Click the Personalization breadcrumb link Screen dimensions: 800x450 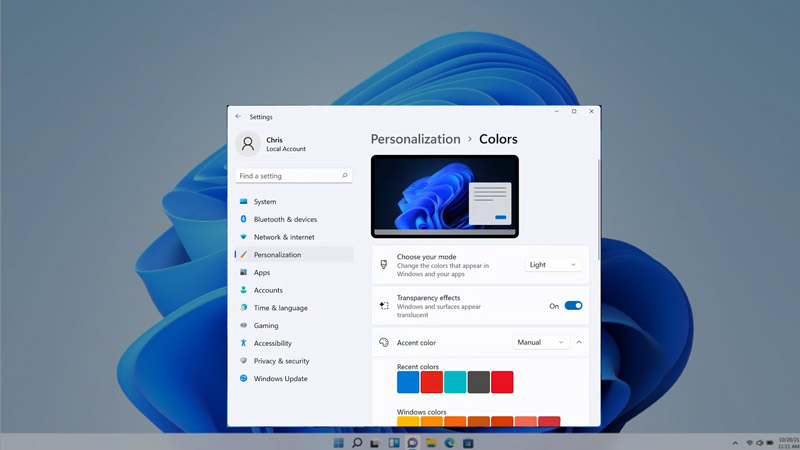[x=415, y=139]
